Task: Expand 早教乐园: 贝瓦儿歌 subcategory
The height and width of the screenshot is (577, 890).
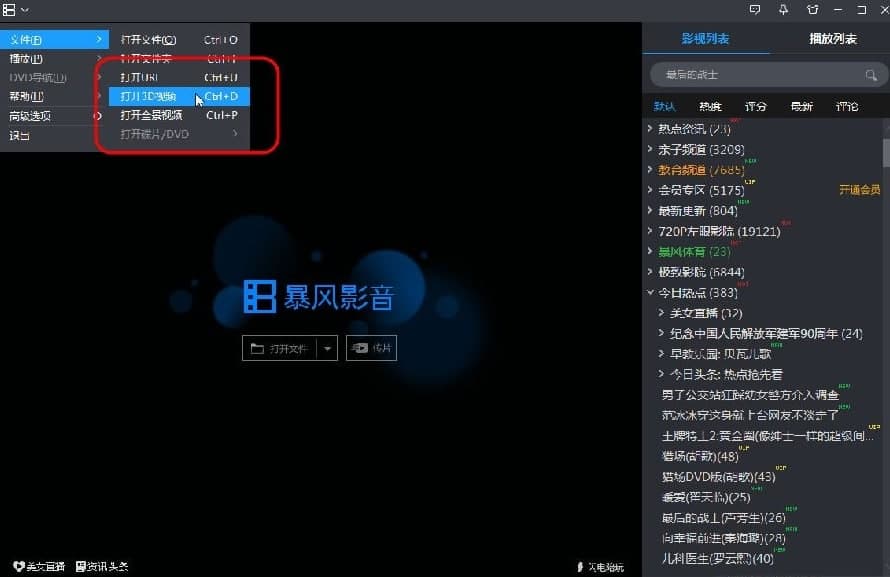Action: point(661,353)
